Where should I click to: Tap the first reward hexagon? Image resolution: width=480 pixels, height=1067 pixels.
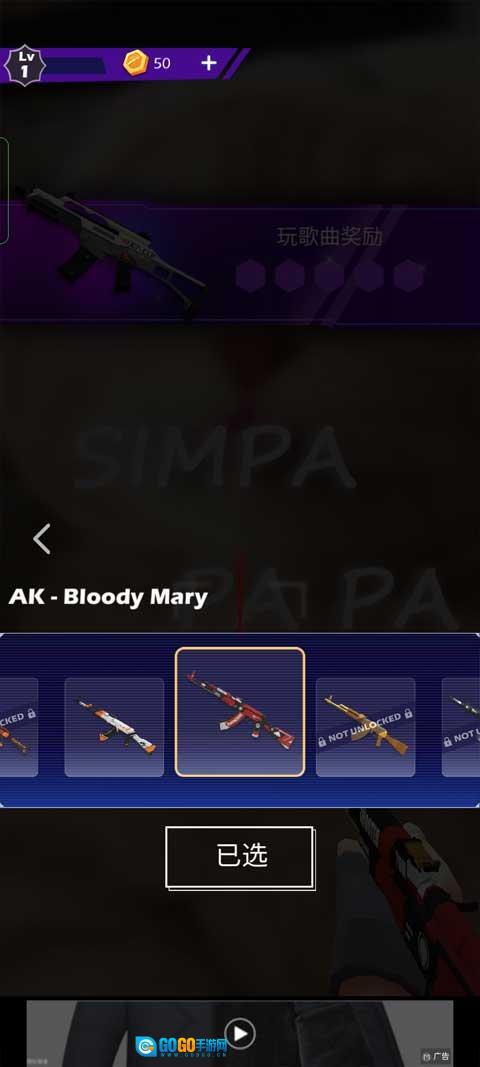pyautogui.click(x=250, y=276)
